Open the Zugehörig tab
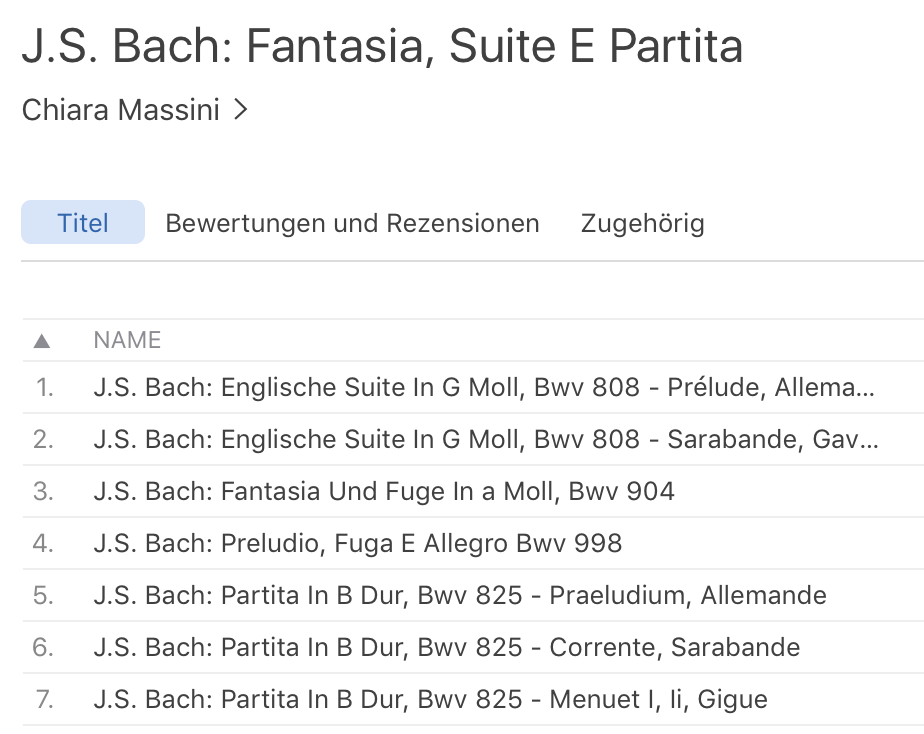924x734 pixels. (642, 223)
